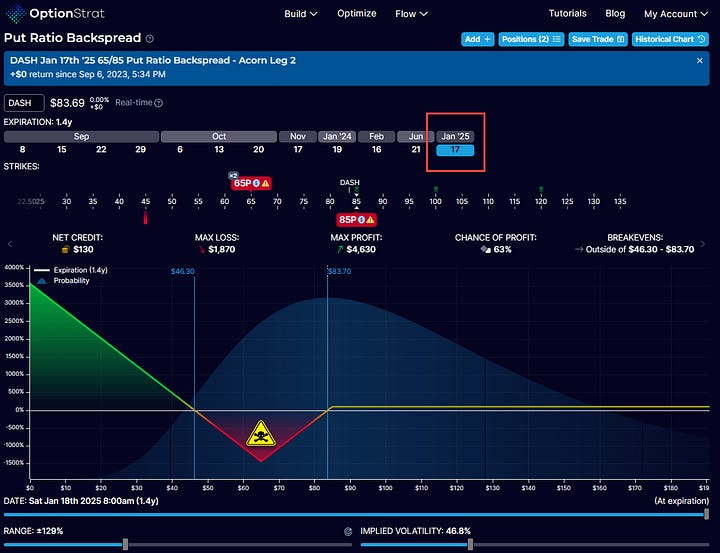Click the trade title in blue banner
Image resolution: width=720 pixels, height=553 pixels.
[x=153, y=61]
